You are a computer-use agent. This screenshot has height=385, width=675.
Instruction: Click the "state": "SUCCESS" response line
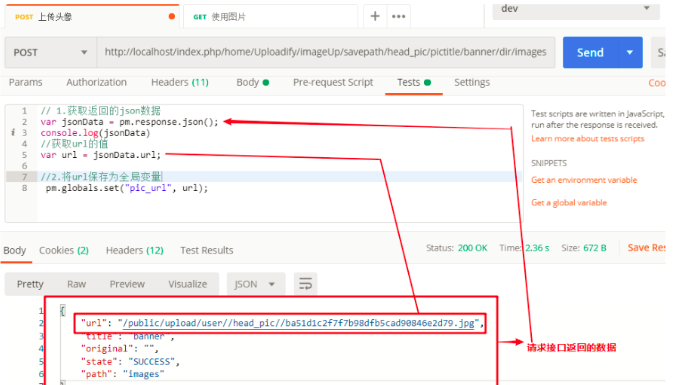(x=130, y=361)
